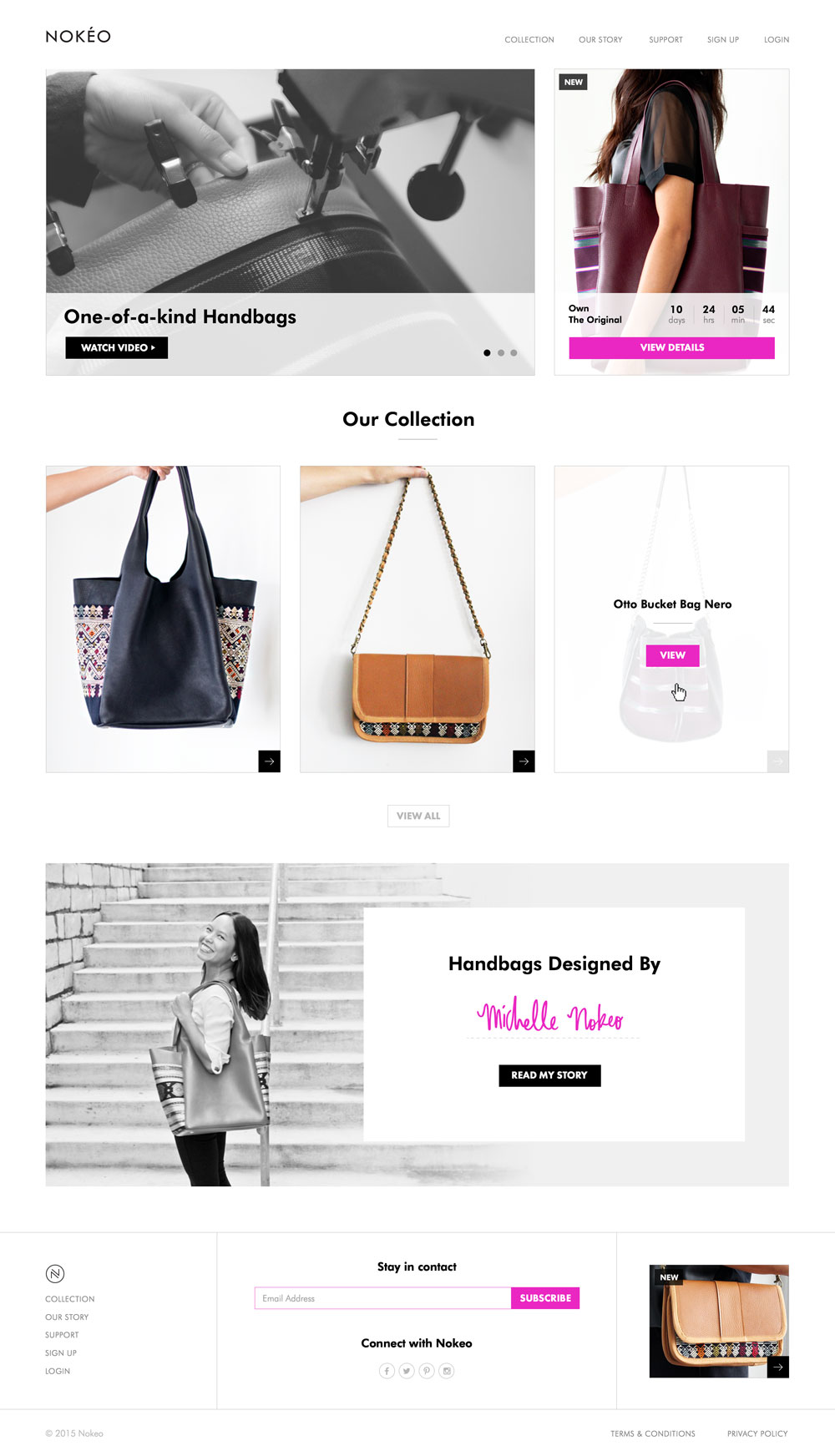Viewport: 835px width, 1456px height.
Task: Open COLLECTION in top navigation
Action: pyautogui.click(x=529, y=40)
